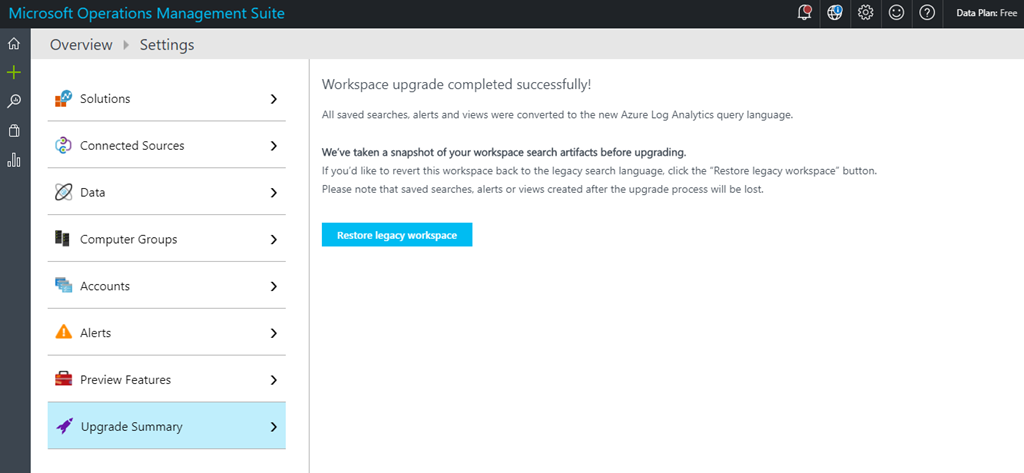Screen dimensions: 1024x473
Task: Click the Restore legacy workspace button
Action: (x=397, y=235)
